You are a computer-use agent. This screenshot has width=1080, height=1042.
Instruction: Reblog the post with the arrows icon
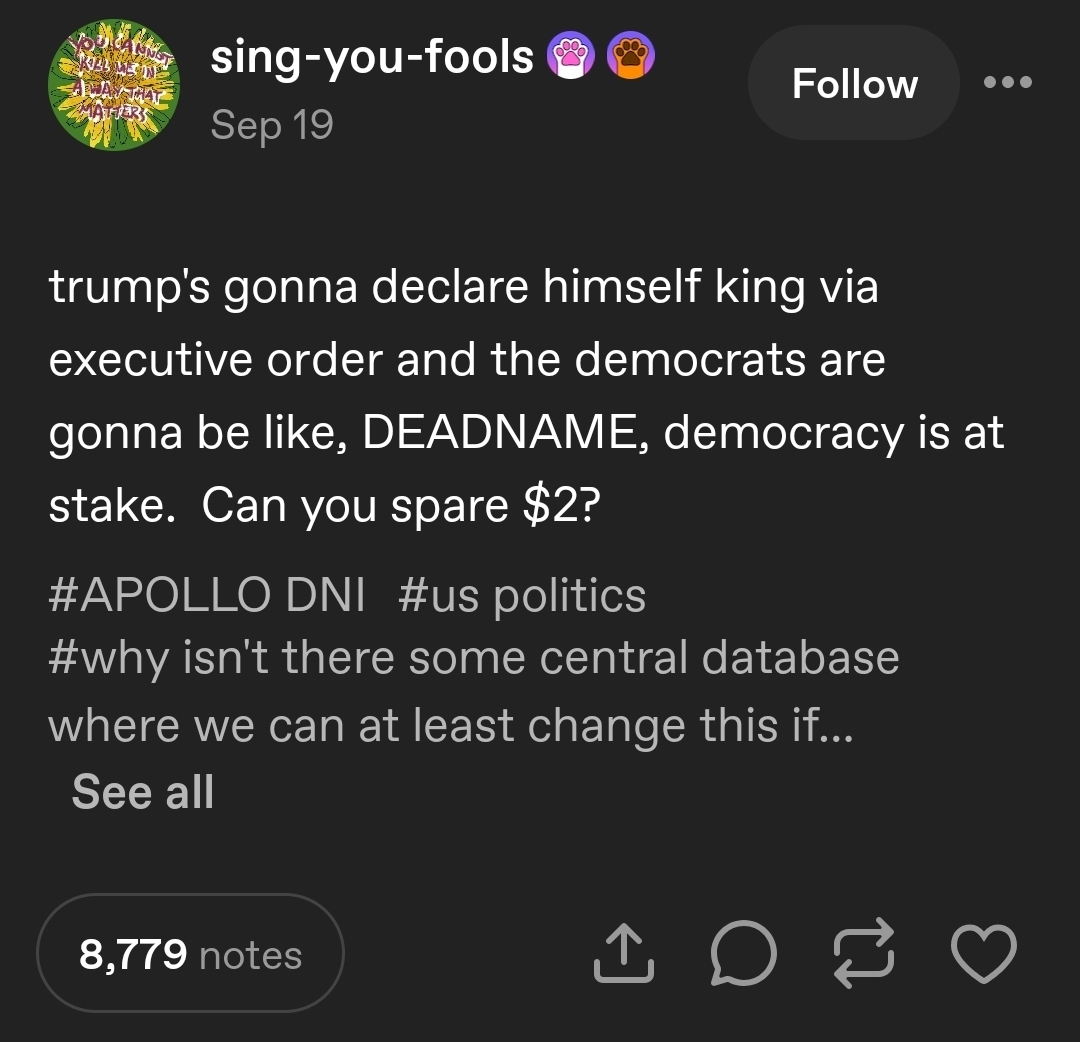tap(861, 953)
